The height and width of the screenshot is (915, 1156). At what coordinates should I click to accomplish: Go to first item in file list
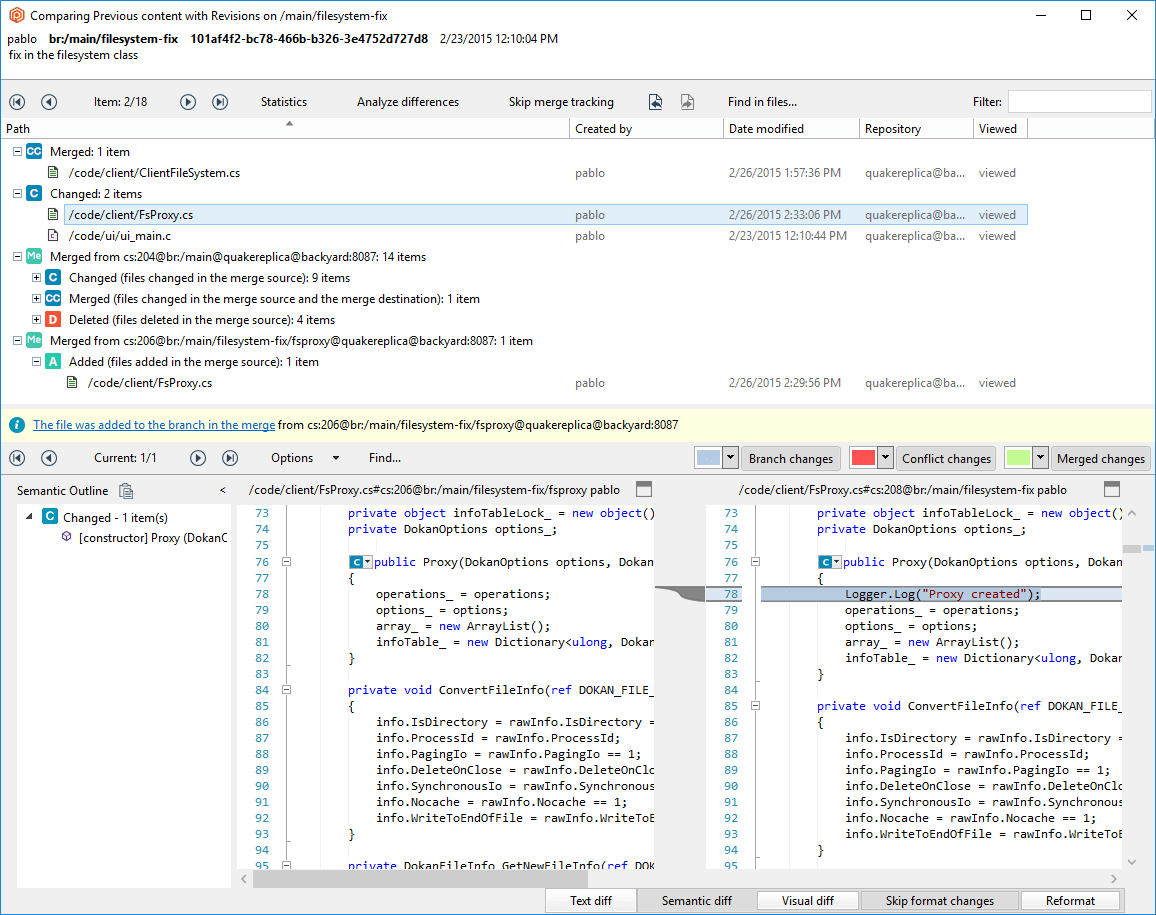[17, 102]
